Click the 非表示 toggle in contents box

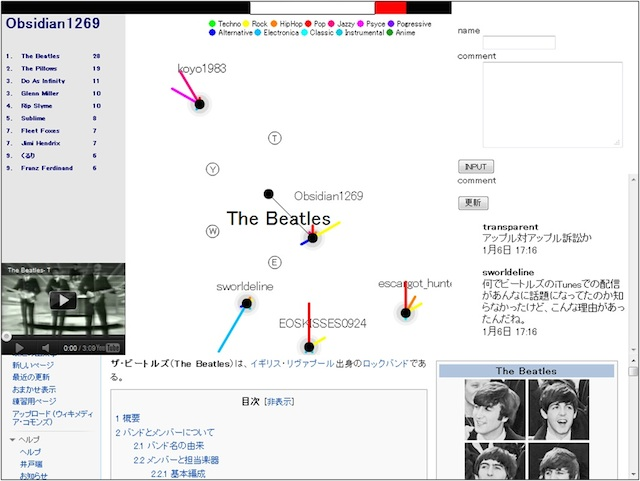[280, 402]
